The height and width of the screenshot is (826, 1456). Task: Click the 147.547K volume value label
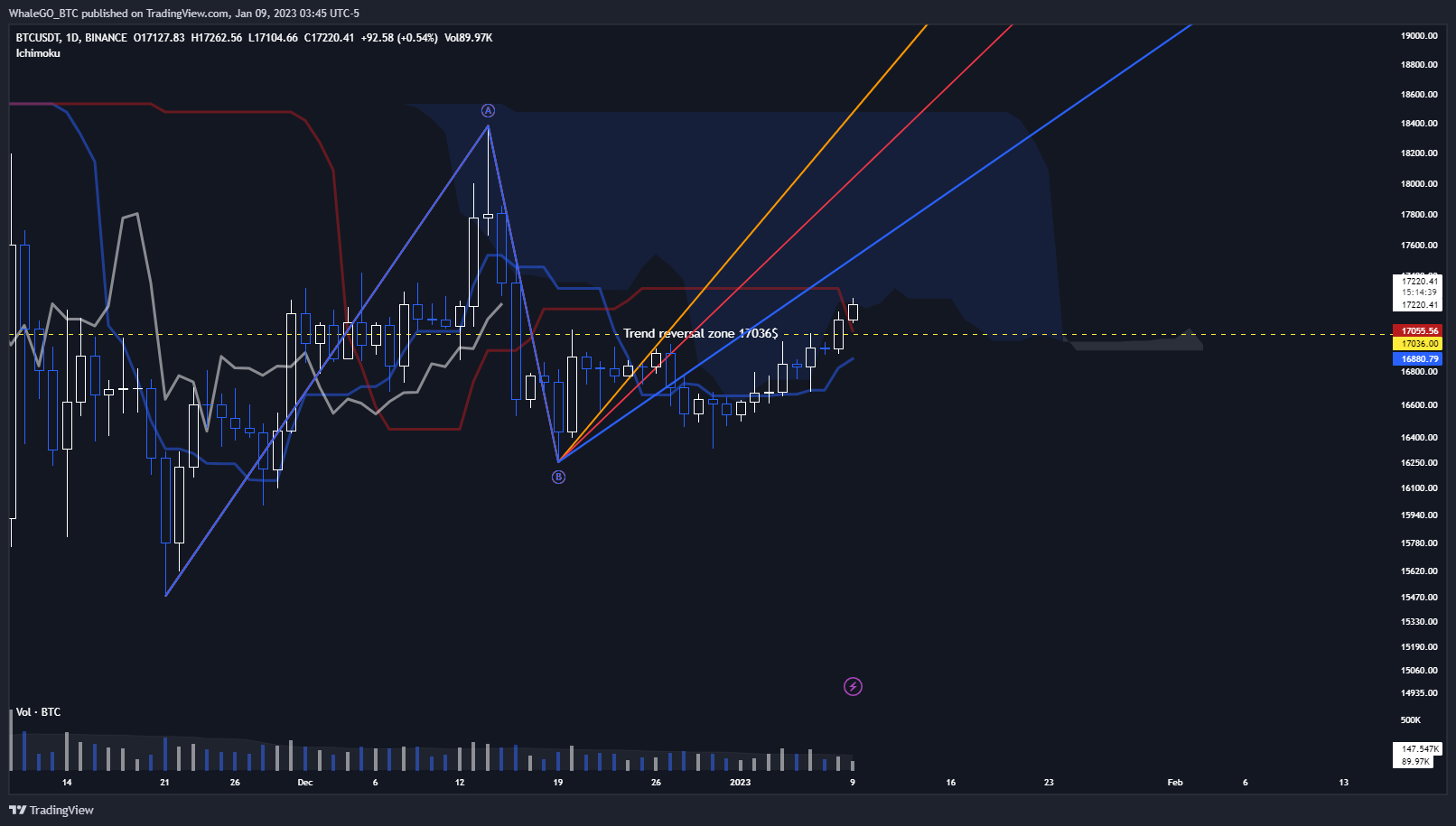click(1419, 749)
